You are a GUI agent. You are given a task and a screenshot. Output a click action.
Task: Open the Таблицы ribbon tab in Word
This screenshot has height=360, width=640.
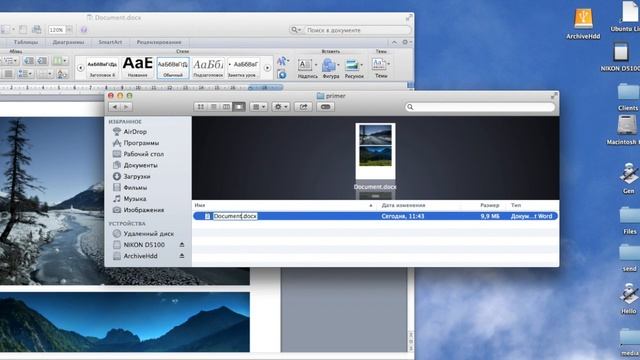[26, 42]
